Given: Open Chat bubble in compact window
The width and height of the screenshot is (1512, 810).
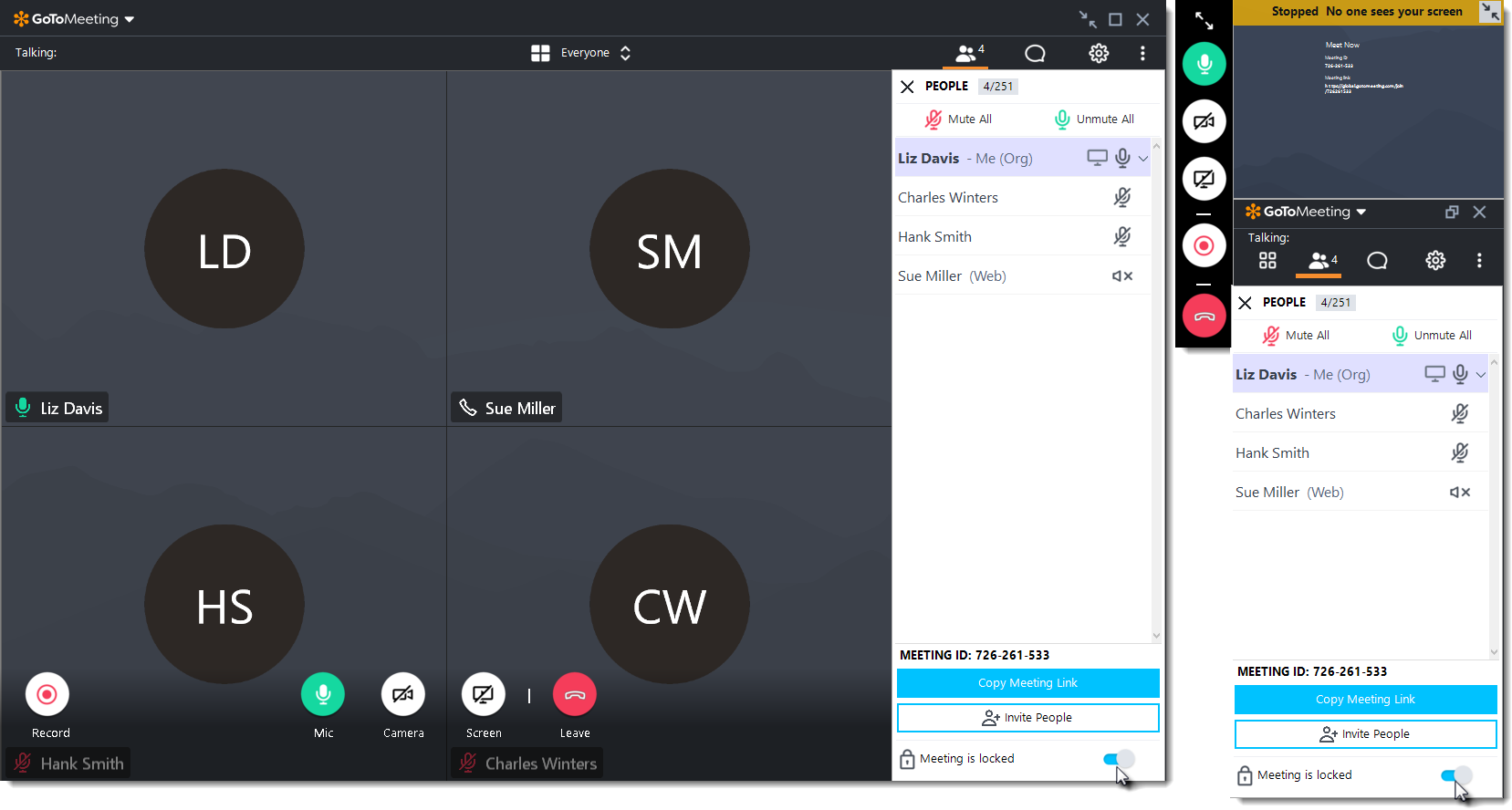Looking at the screenshot, I should coord(1378,261).
